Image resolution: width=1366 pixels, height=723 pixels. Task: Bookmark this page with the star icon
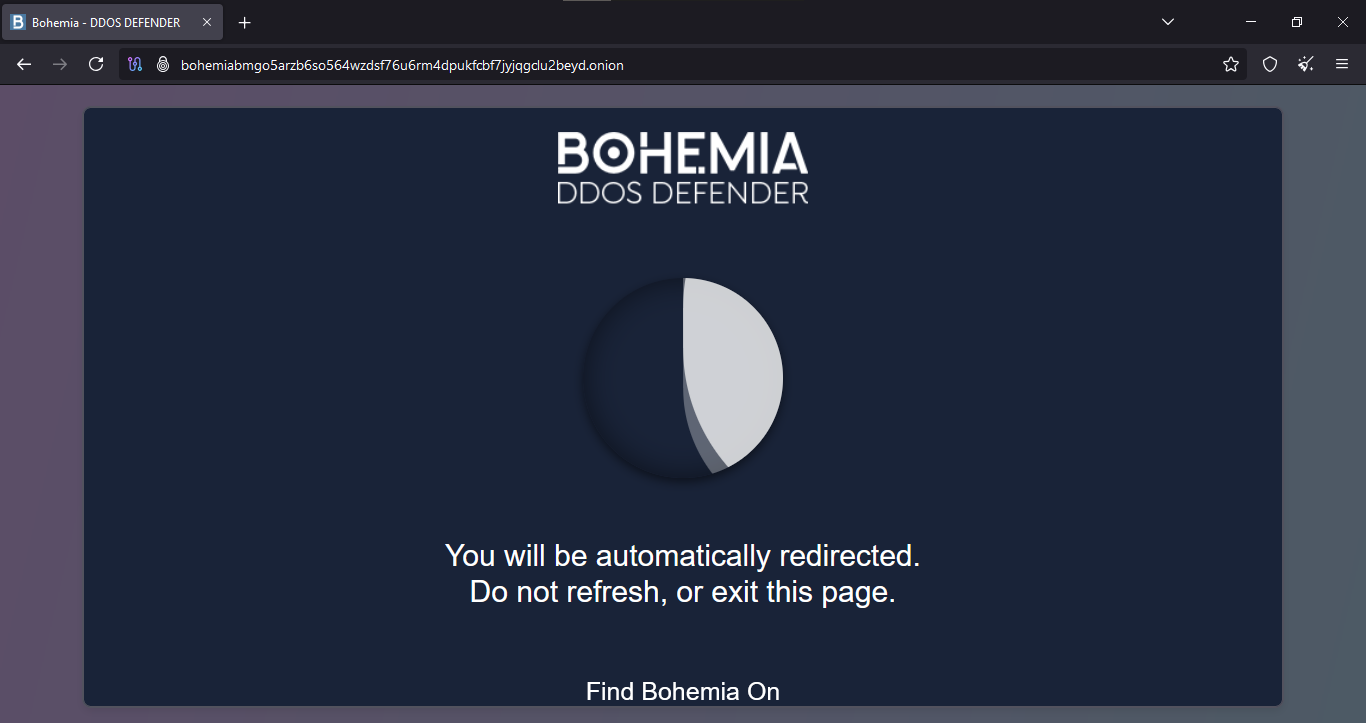(x=1231, y=64)
